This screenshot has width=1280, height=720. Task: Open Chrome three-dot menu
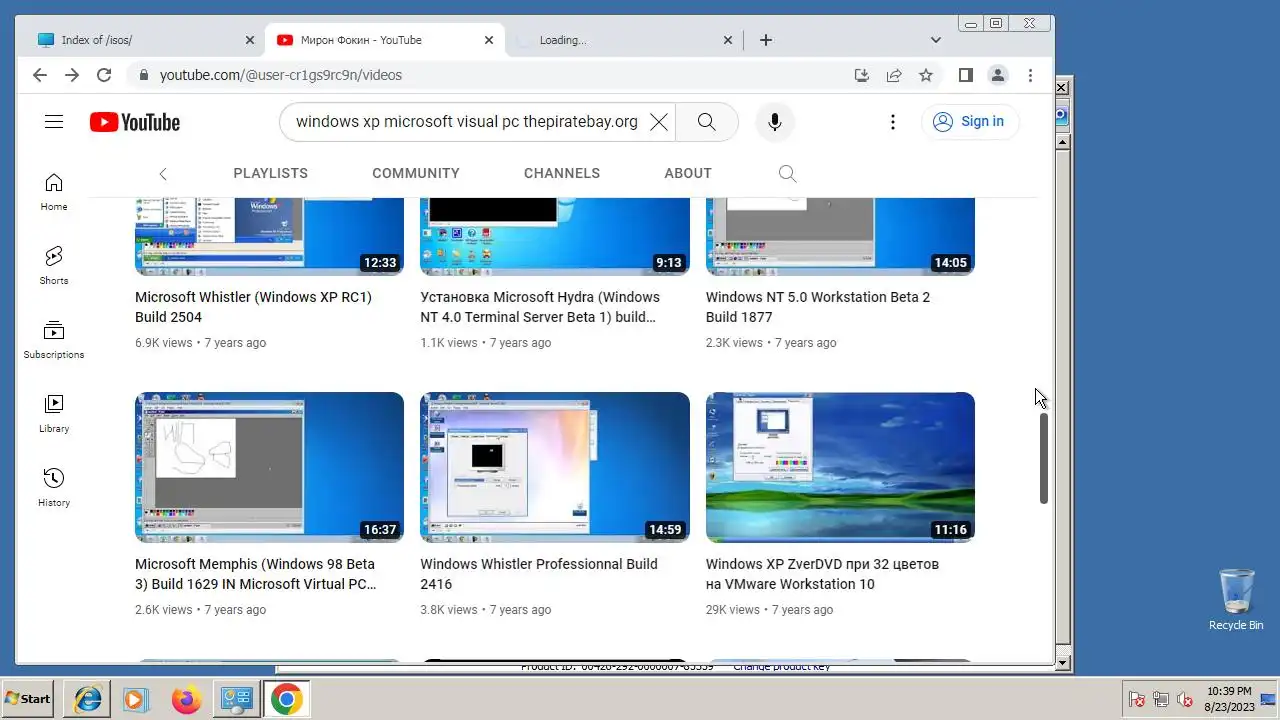click(x=1030, y=75)
